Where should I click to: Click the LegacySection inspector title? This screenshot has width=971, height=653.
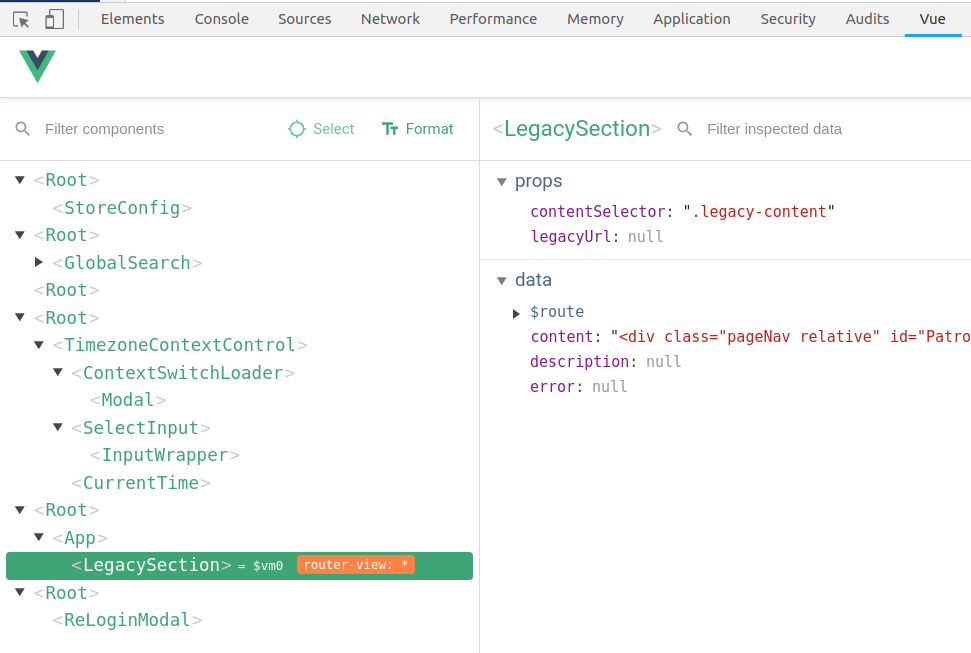577,129
